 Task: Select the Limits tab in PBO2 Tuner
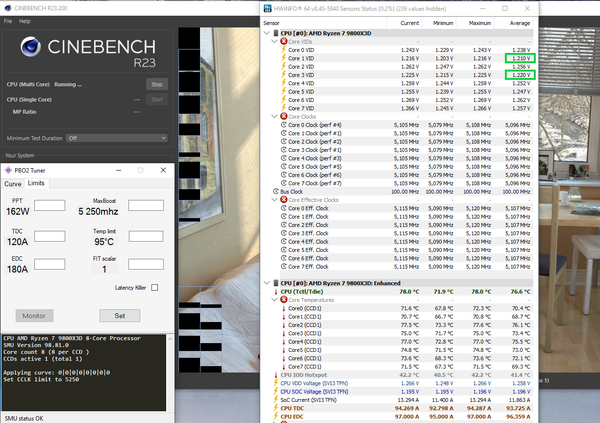[36, 183]
